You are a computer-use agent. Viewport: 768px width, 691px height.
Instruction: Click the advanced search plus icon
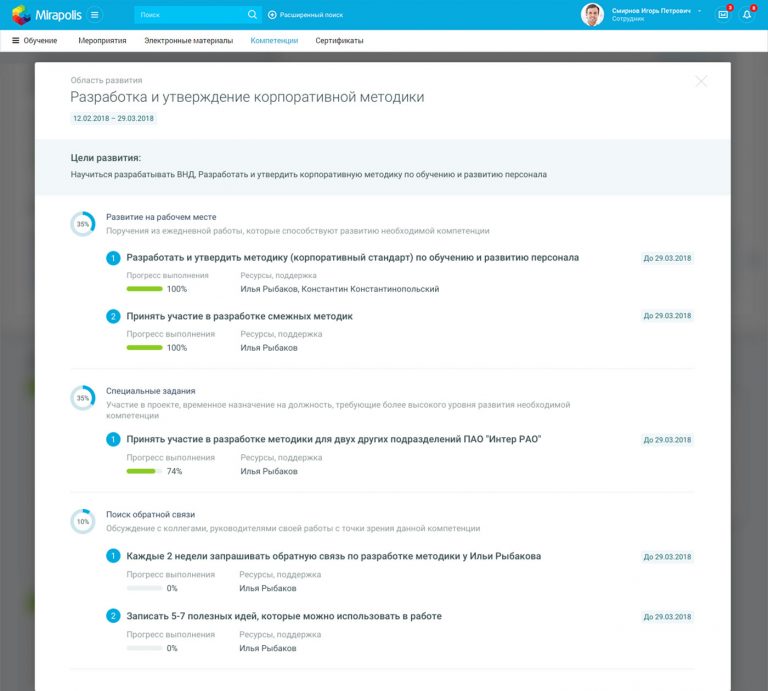(x=272, y=15)
